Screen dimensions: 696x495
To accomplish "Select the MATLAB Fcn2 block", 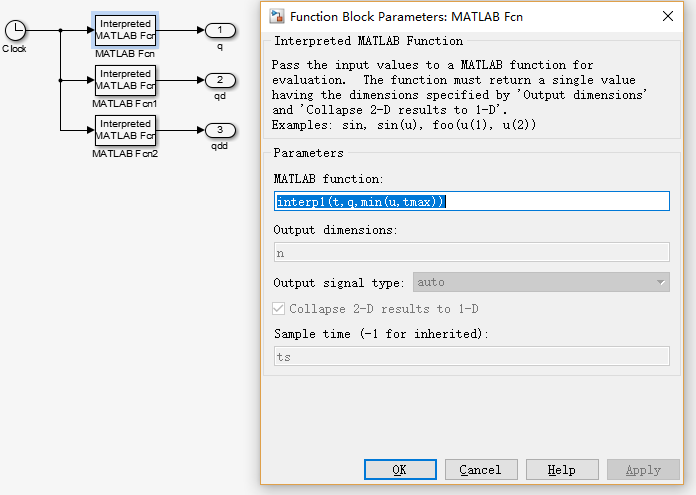I will 125,130.
